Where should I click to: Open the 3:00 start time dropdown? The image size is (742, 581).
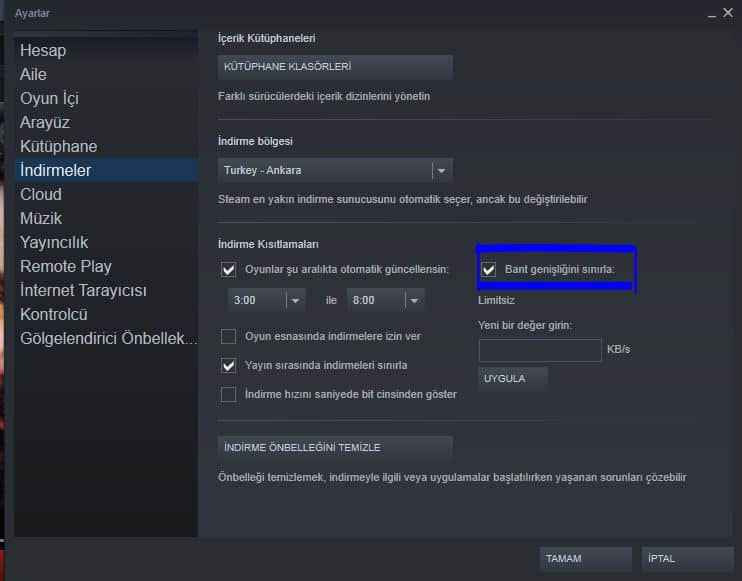[x=266, y=300]
